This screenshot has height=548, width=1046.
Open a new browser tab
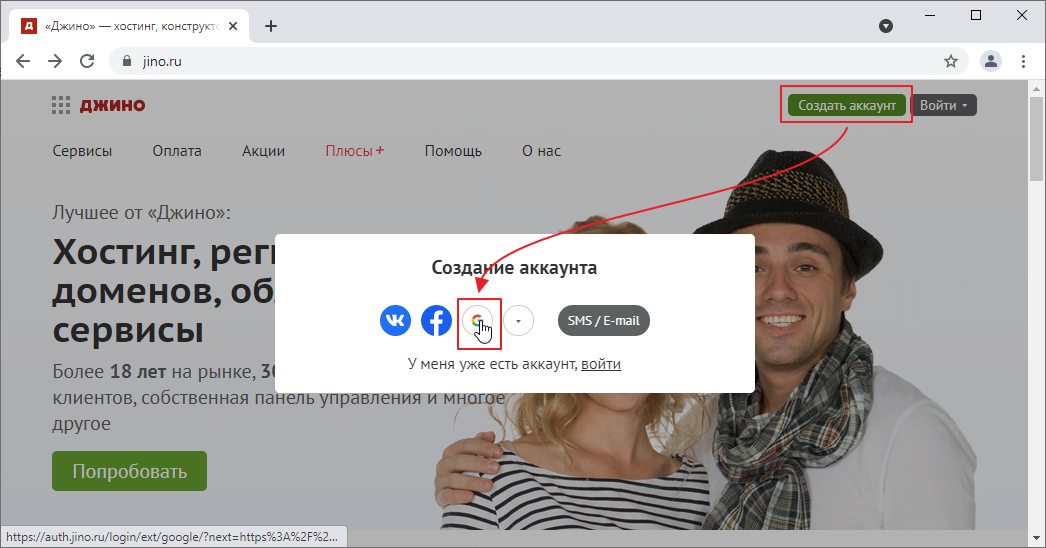(x=271, y=26)
